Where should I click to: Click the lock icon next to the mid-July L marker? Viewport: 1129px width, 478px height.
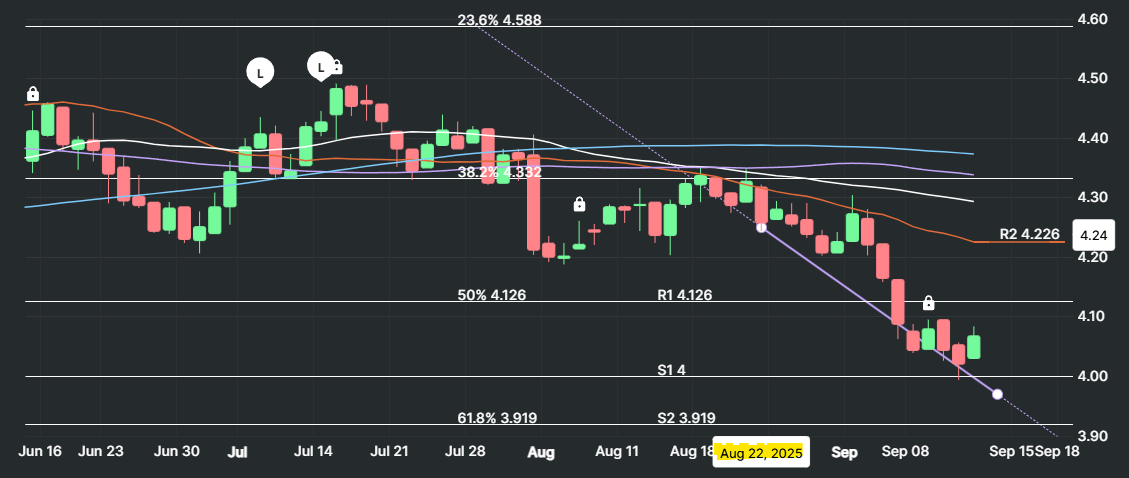[x=337, y=67]
